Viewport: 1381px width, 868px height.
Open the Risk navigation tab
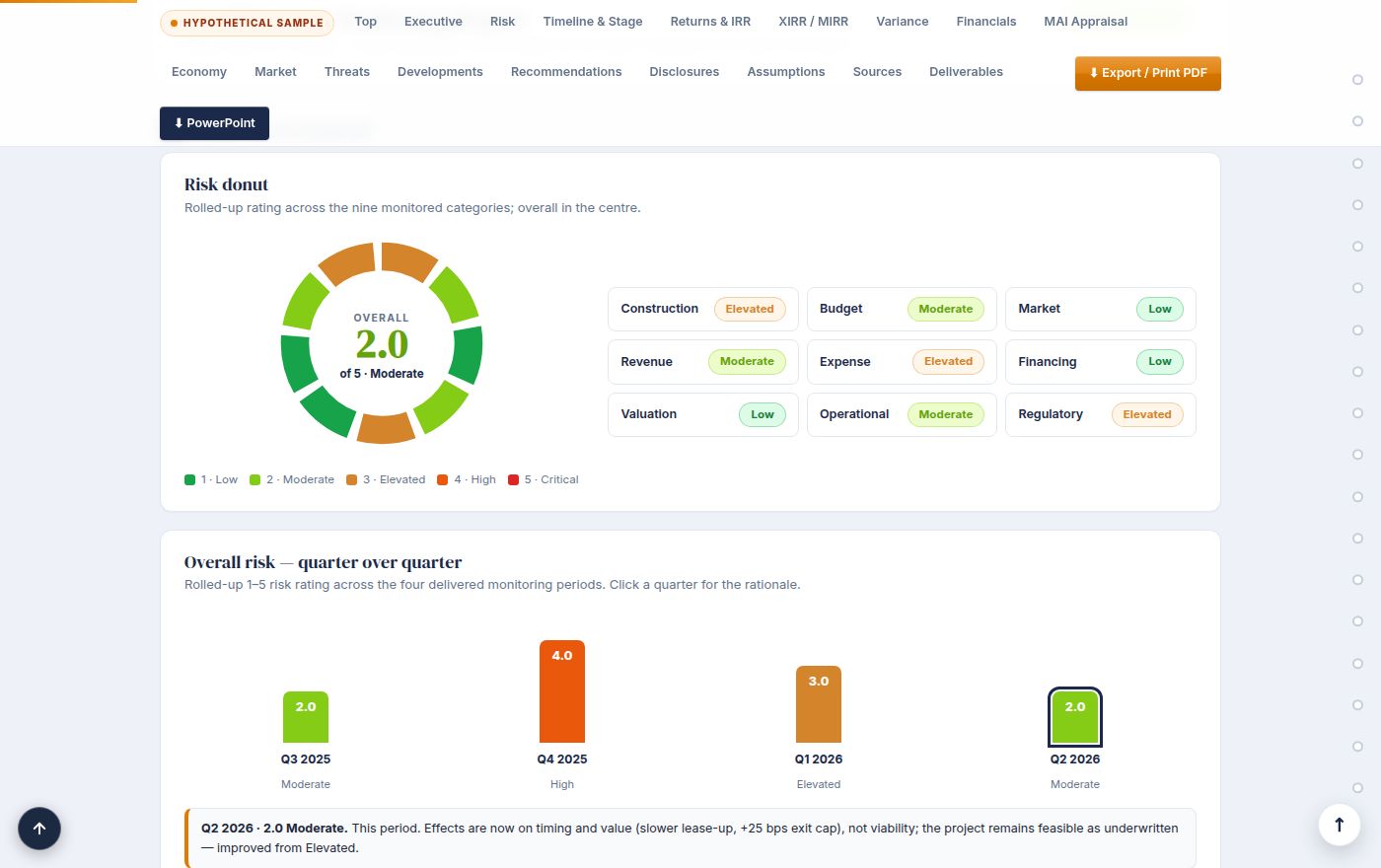(x=502, y=22)
